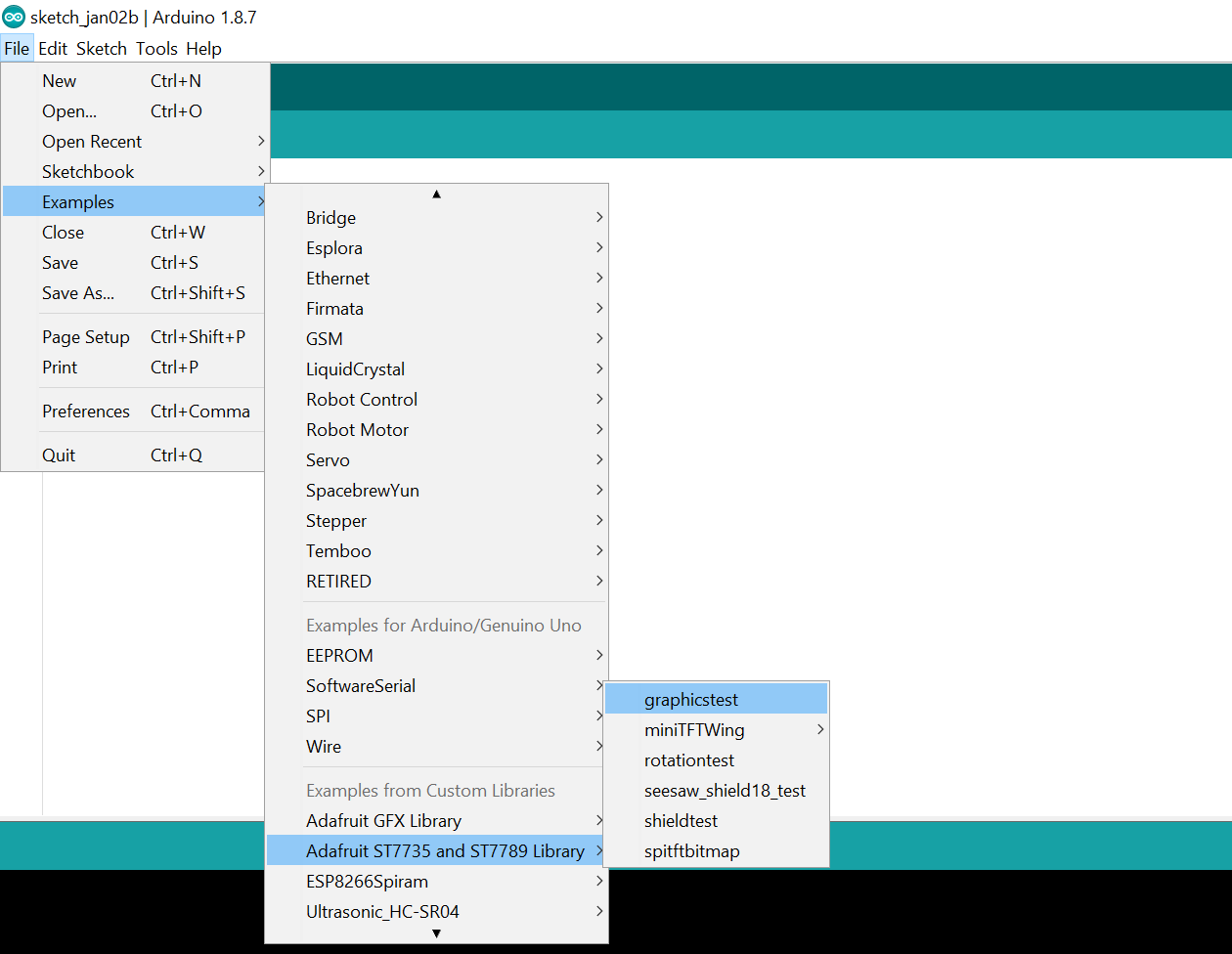Expand the miniTFTWing submenu
Image resolution: width=1232 pixels, height=954 pixels.
(694, 730)
